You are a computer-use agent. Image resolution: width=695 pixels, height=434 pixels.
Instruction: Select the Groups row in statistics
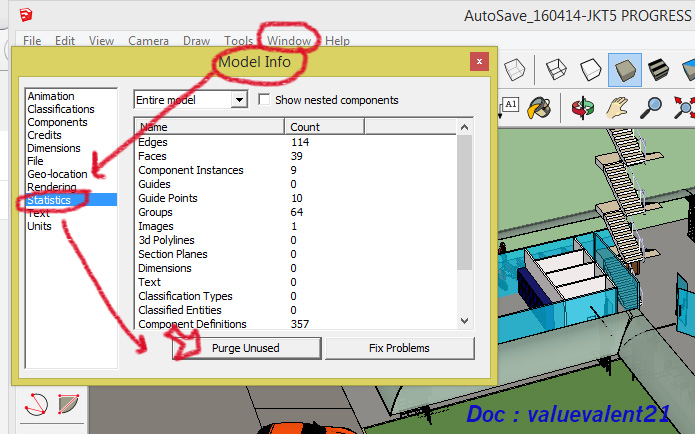pyautogui.click(x=295, y=212)
